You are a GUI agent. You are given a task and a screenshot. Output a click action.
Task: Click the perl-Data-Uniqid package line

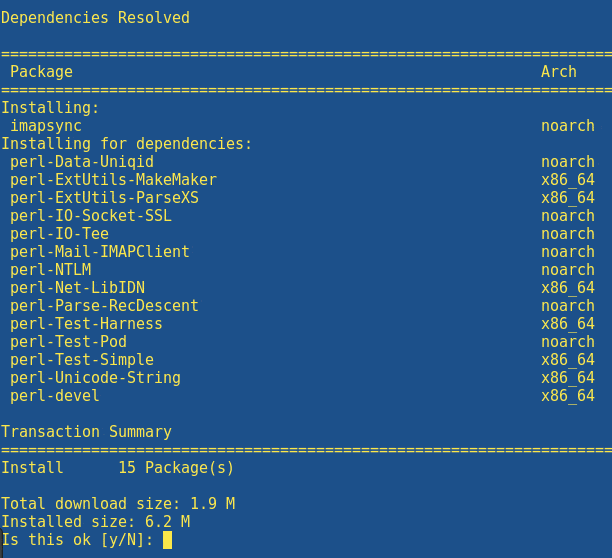click(82, 162)
